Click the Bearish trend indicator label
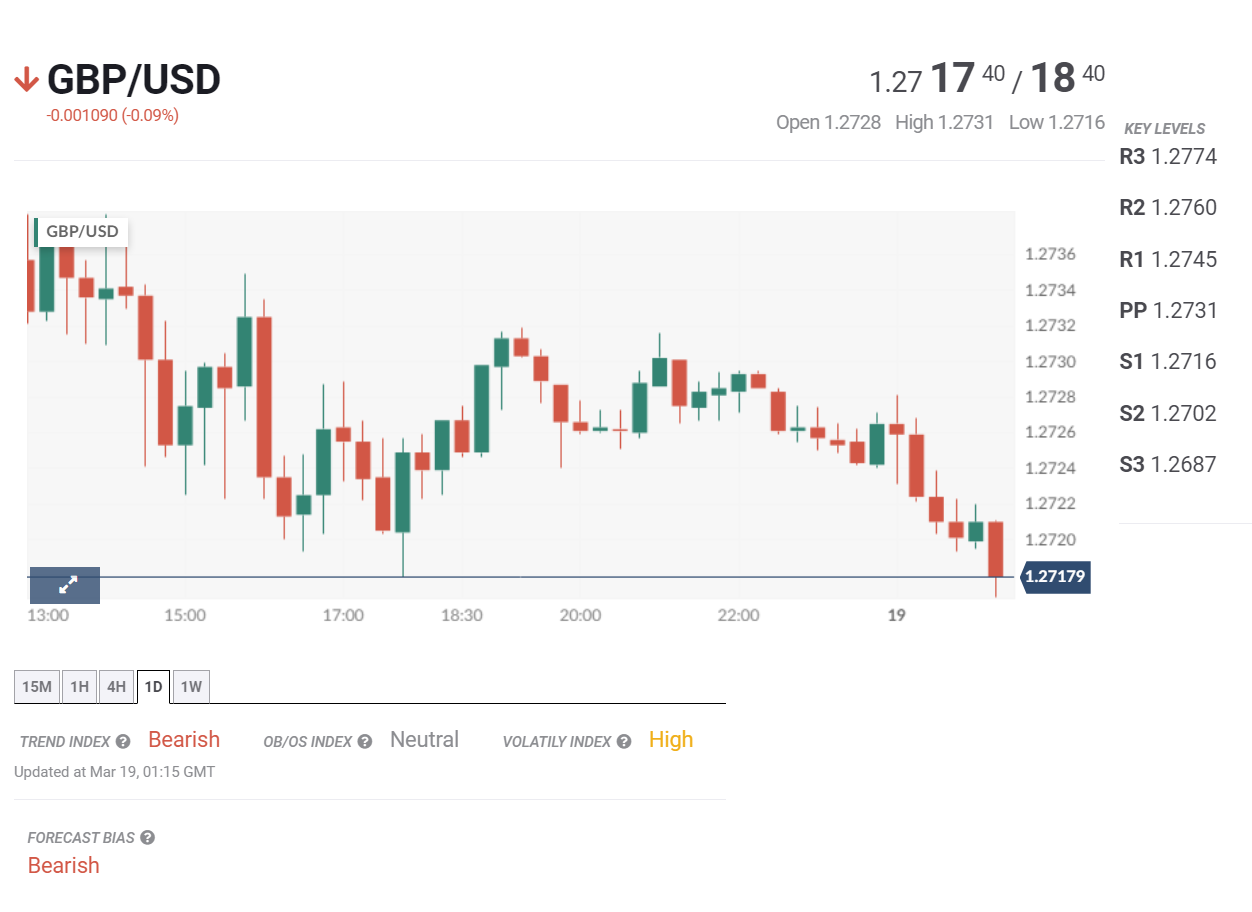The width and height of the screenshot is (1252, 912). [x=183, y=739]
